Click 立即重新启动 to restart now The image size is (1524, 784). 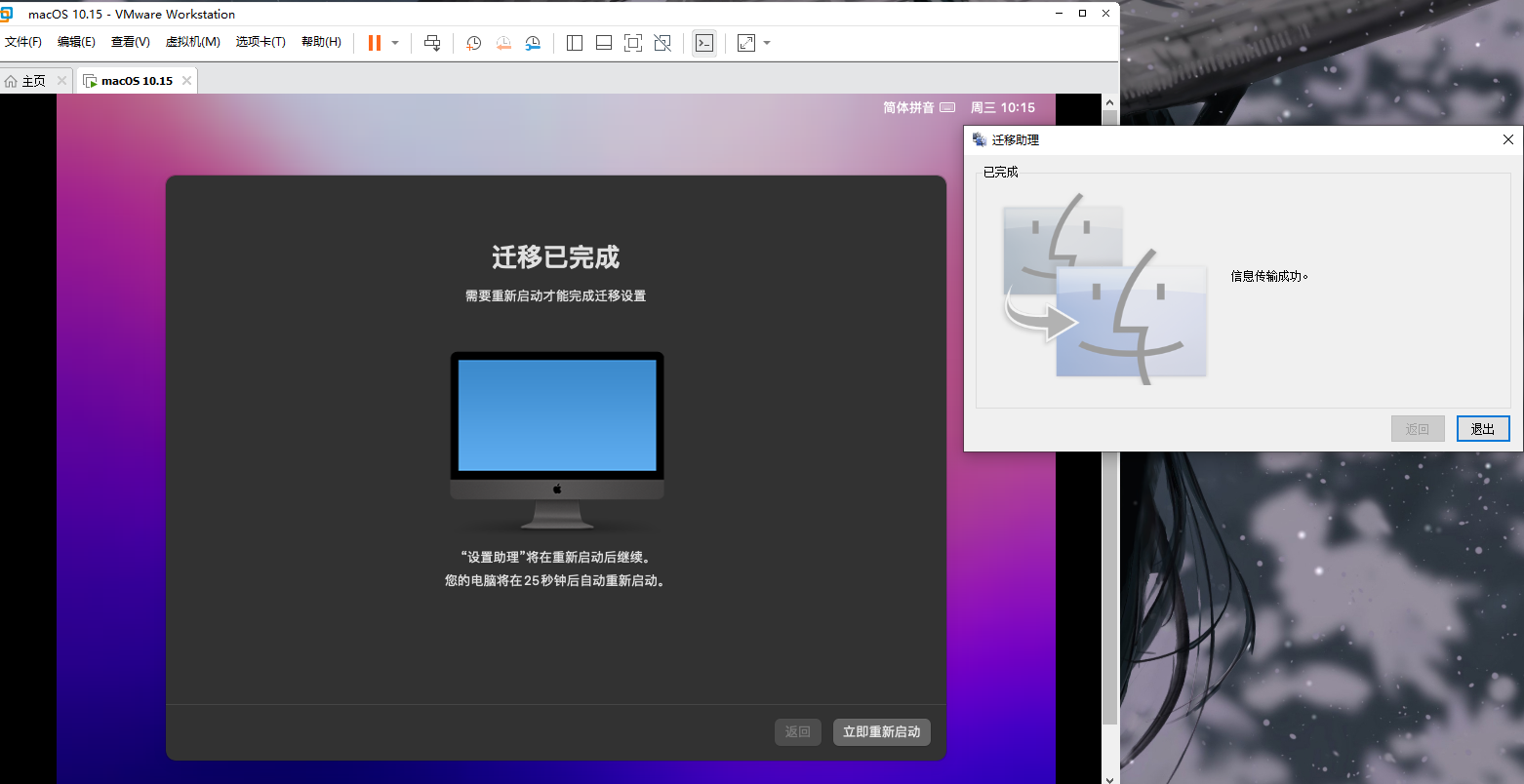tap(881, 731)
